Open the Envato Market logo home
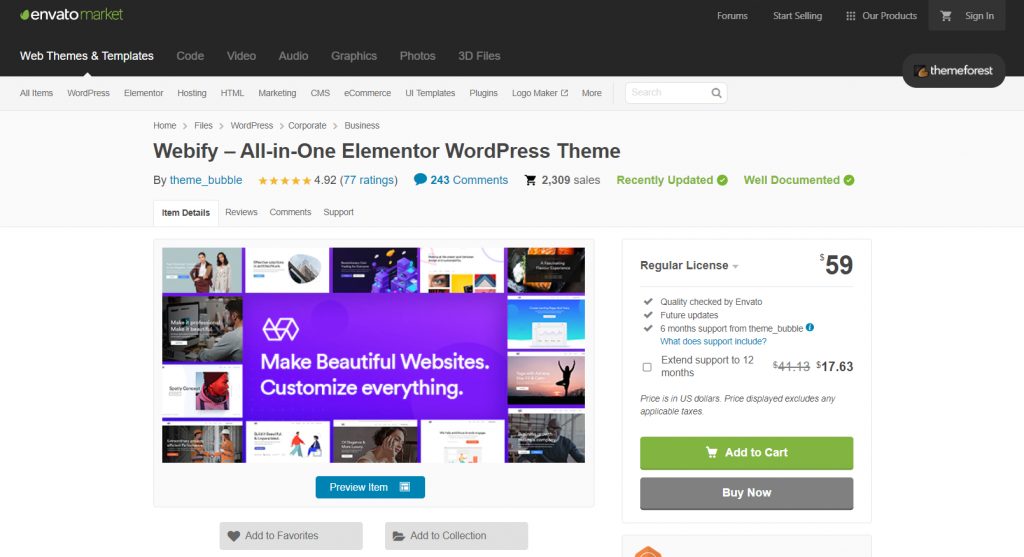This screenshot has height=557, width=1024. click(71, 14)
